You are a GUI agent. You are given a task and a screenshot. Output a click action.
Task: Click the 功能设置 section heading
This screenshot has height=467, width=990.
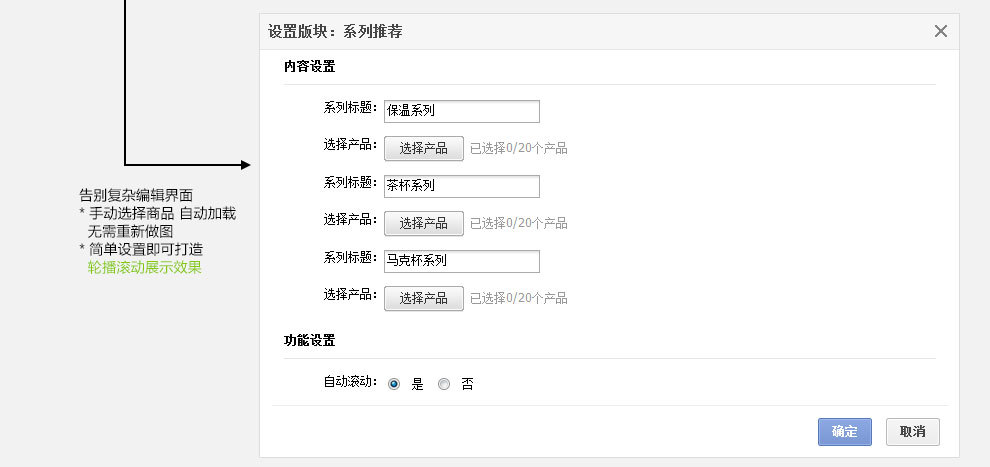[309, 341]
